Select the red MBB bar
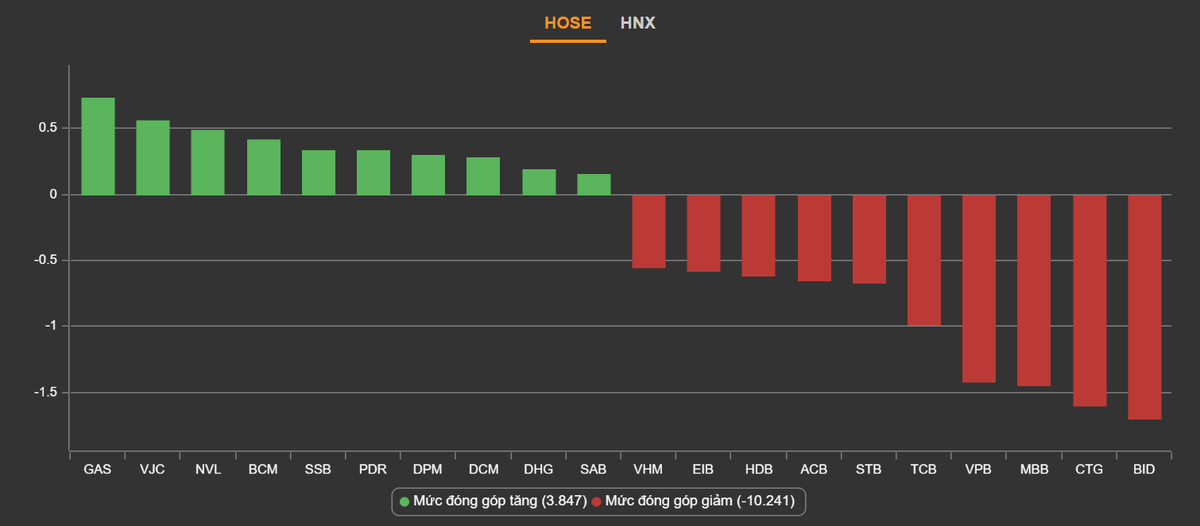Viewport: 1200px width, 526px height. (1034, 290)
